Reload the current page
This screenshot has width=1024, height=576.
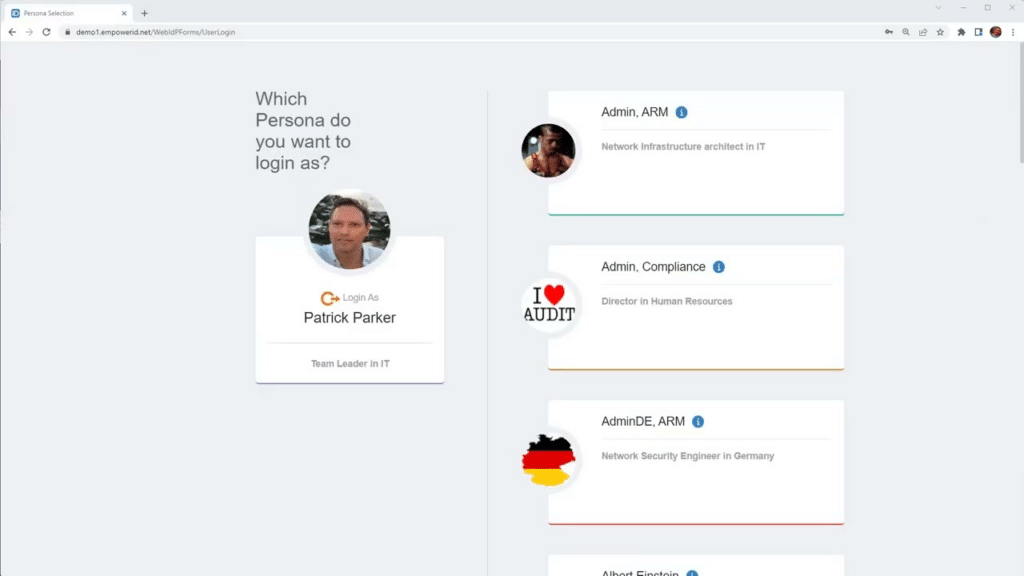pos(46,32)
